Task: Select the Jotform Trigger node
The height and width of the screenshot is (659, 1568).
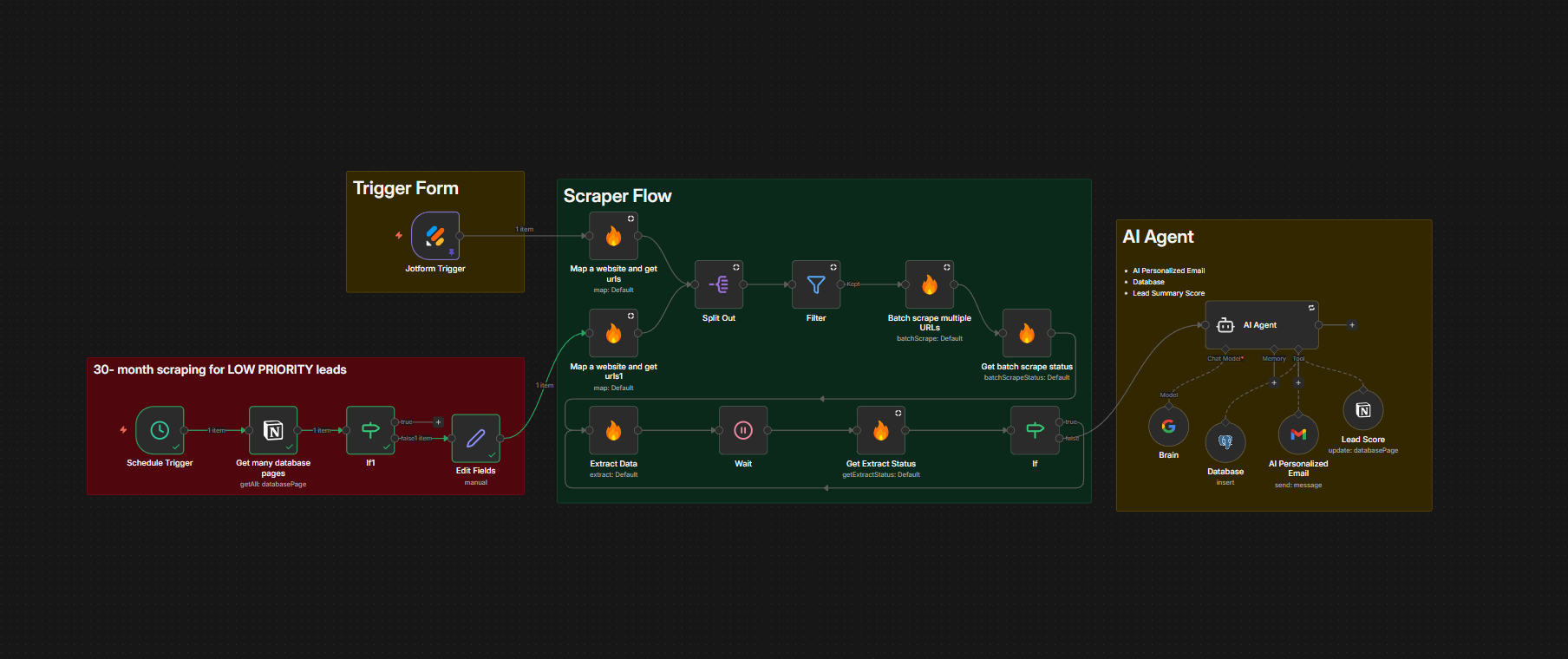Action: (435, 236)
